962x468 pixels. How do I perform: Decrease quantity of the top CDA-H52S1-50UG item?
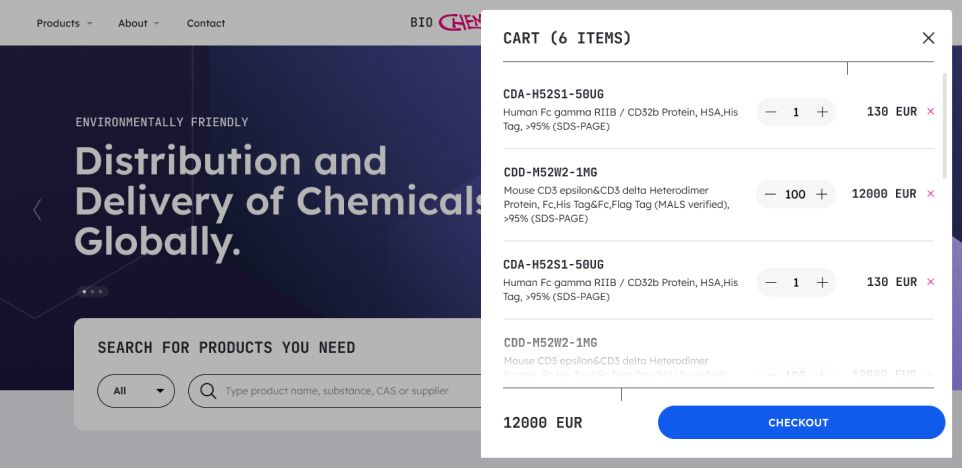770,112
